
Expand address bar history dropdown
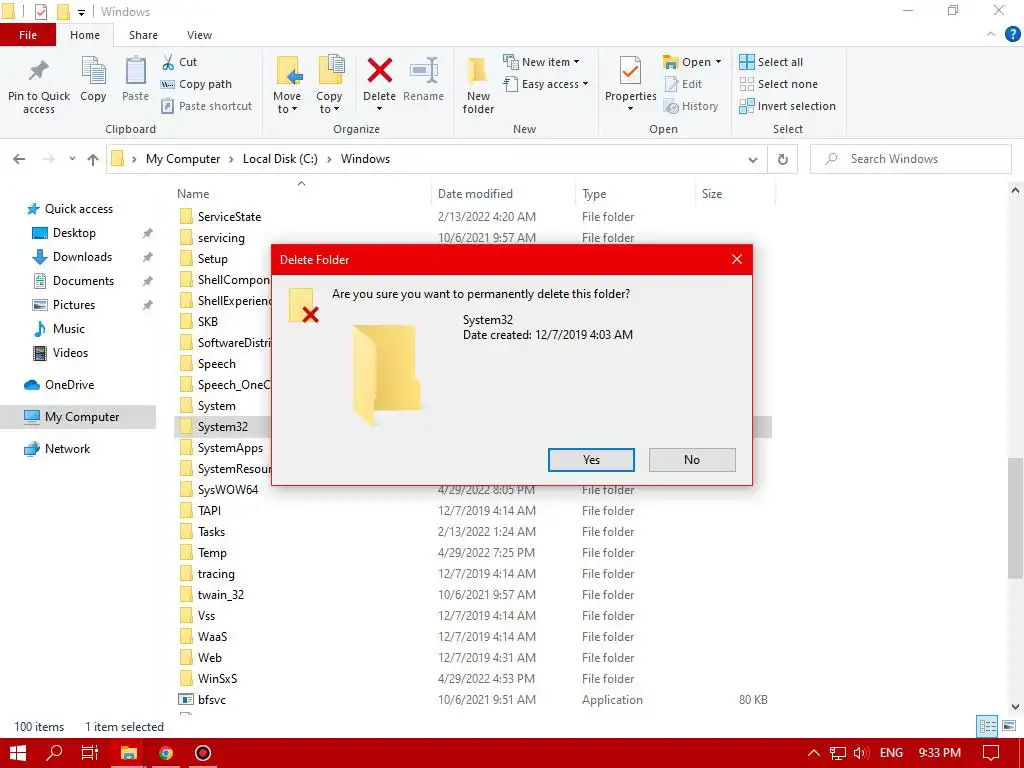pyautogui.click(x=752, y=159)
